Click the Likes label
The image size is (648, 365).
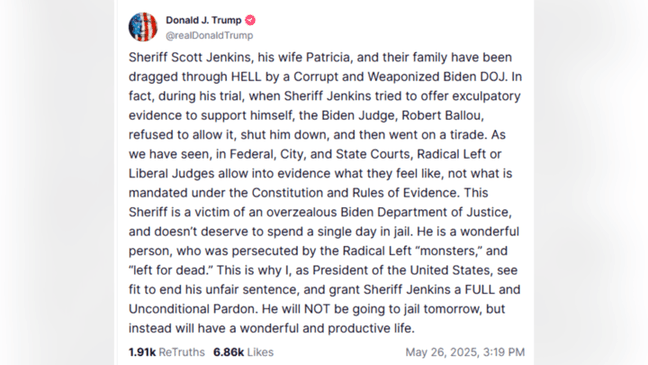point(260,352)
